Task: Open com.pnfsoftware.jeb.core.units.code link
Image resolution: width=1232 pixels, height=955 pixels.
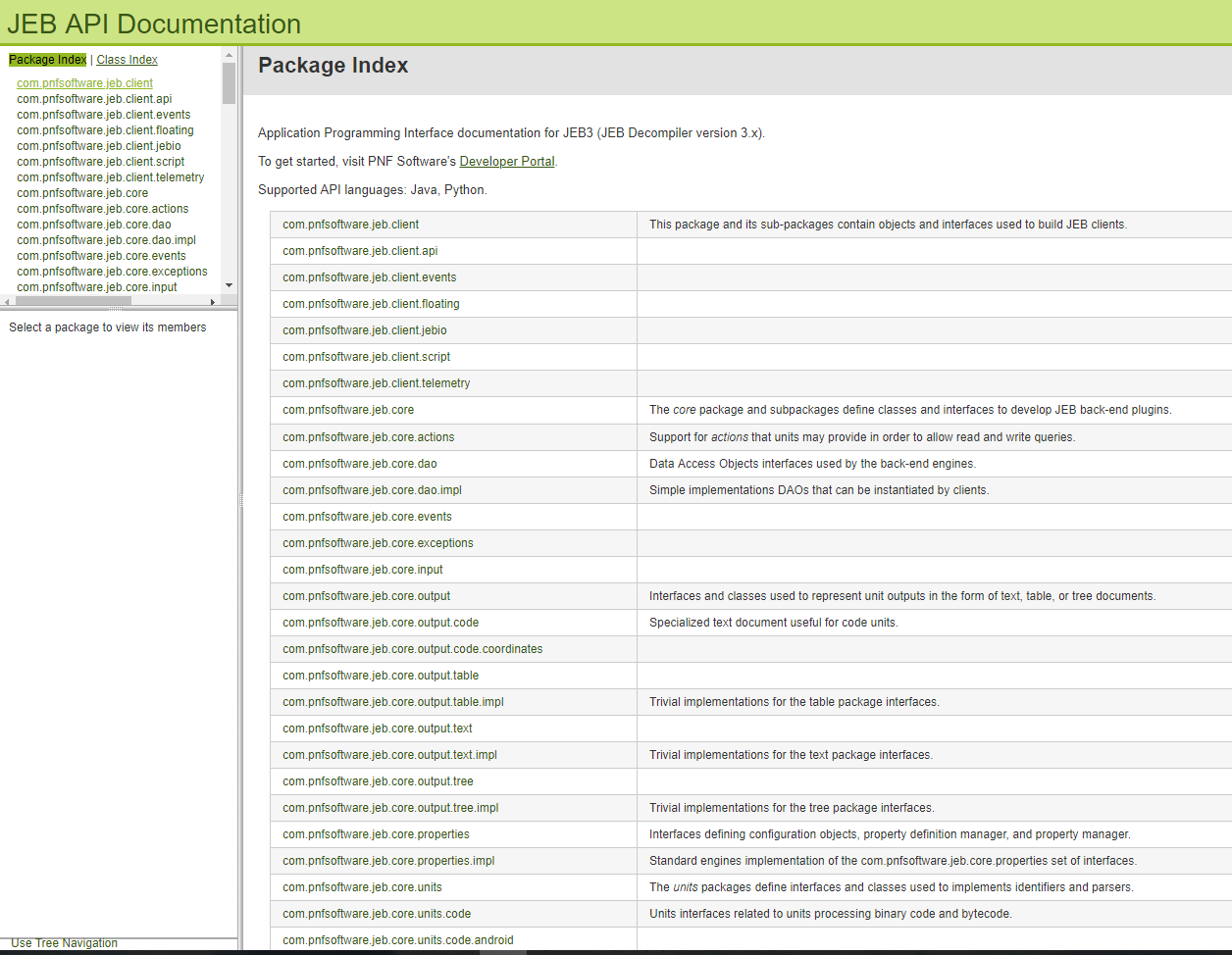Action: [377, 914]
